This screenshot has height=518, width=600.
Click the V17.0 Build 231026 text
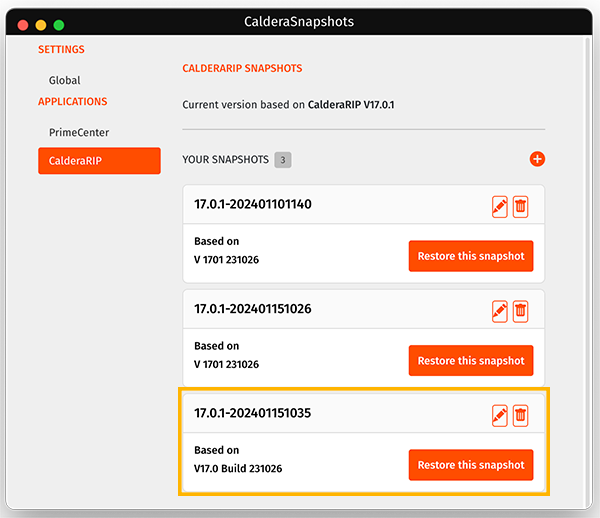238,469
